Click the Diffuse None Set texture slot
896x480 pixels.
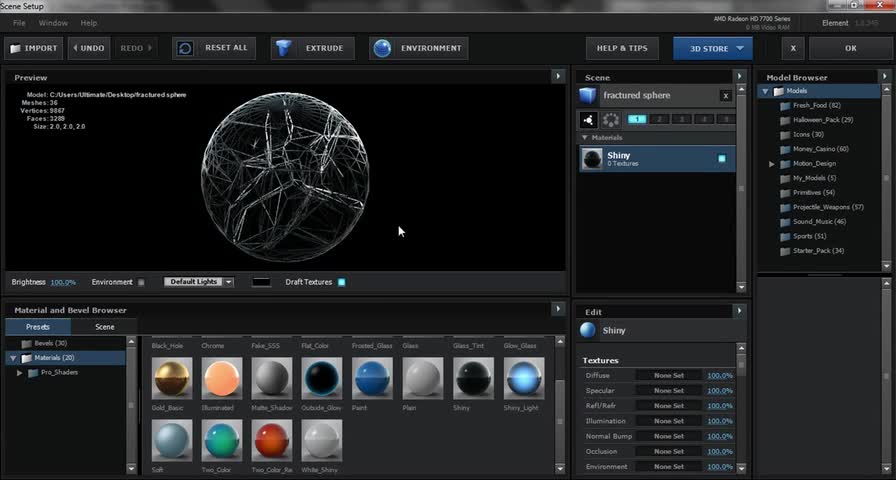coord(669,375)
